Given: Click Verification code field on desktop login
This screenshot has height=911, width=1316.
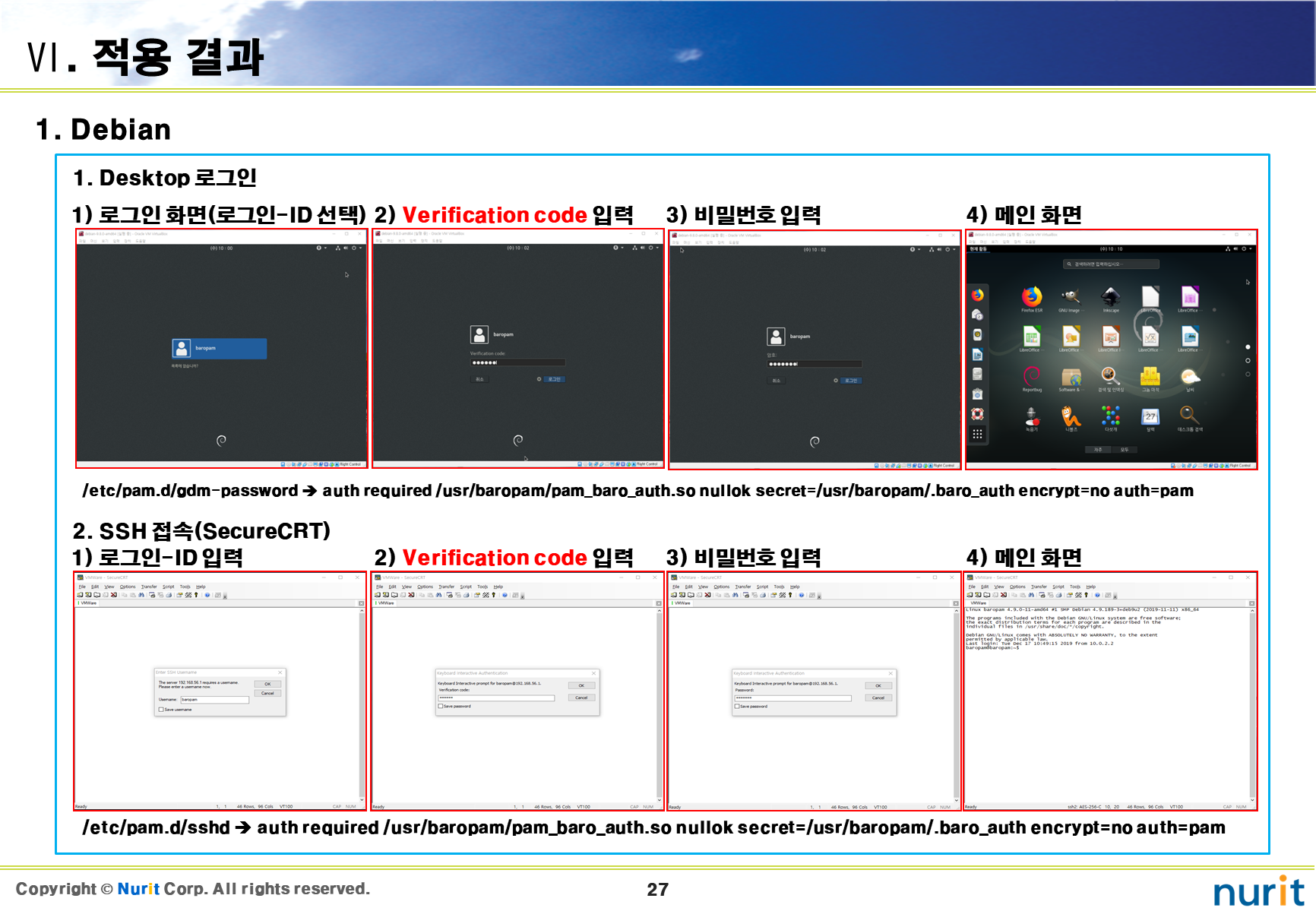Looking at the screenshot, I should point(517,363).
